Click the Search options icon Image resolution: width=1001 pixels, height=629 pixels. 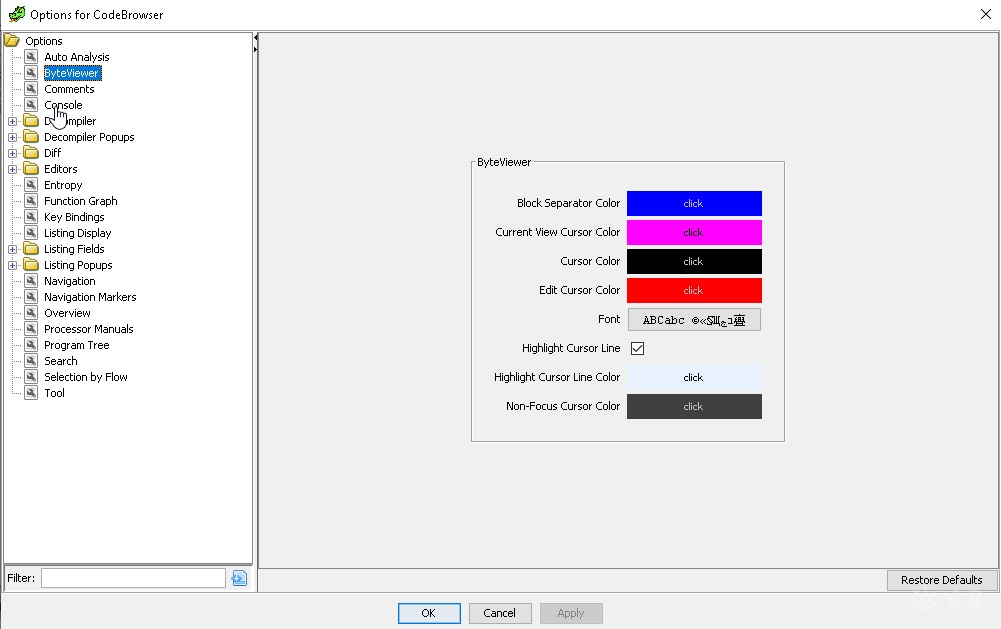click(31, 360)
